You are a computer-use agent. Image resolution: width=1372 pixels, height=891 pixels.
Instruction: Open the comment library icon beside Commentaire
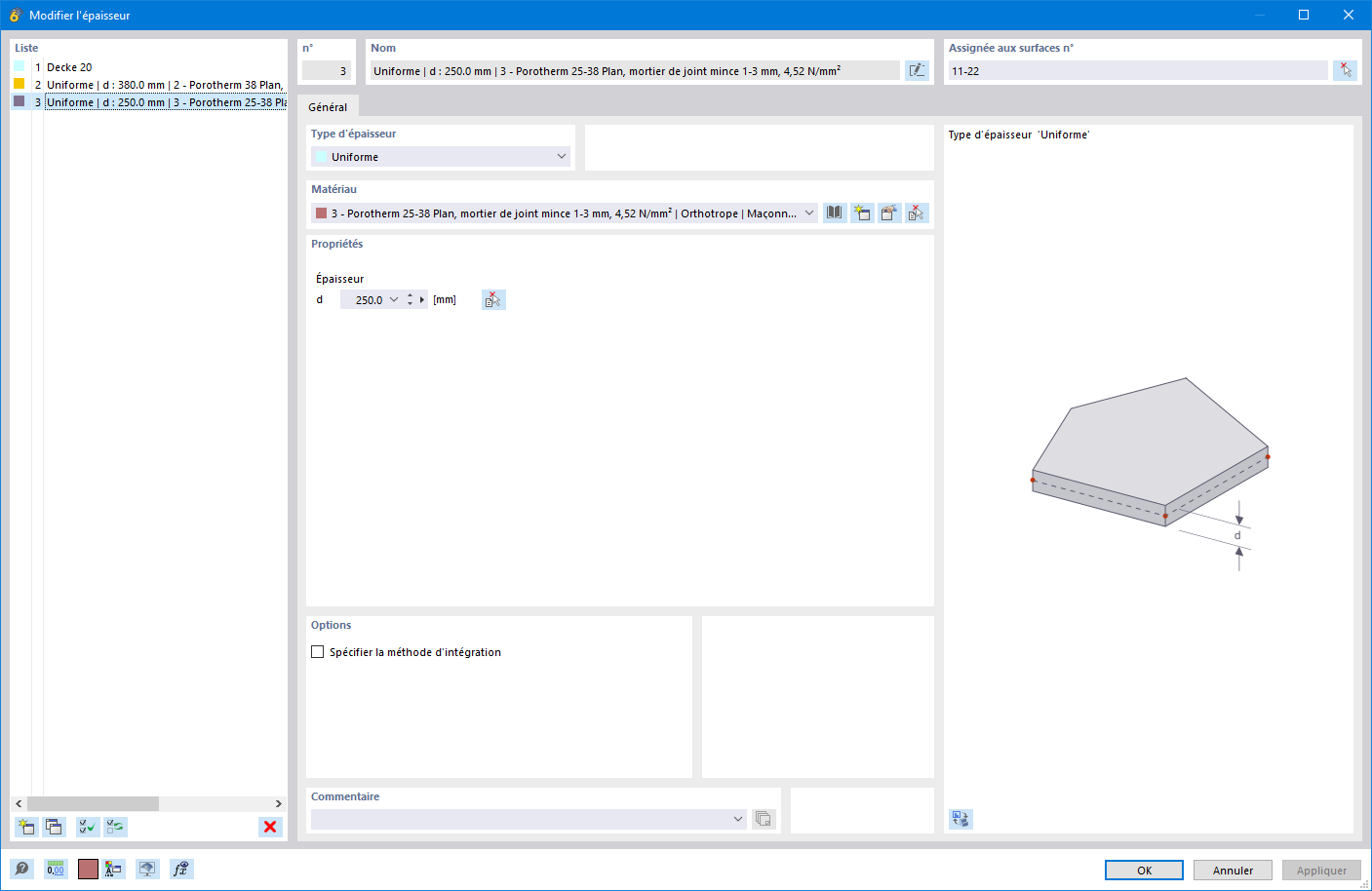coord(764,819)
